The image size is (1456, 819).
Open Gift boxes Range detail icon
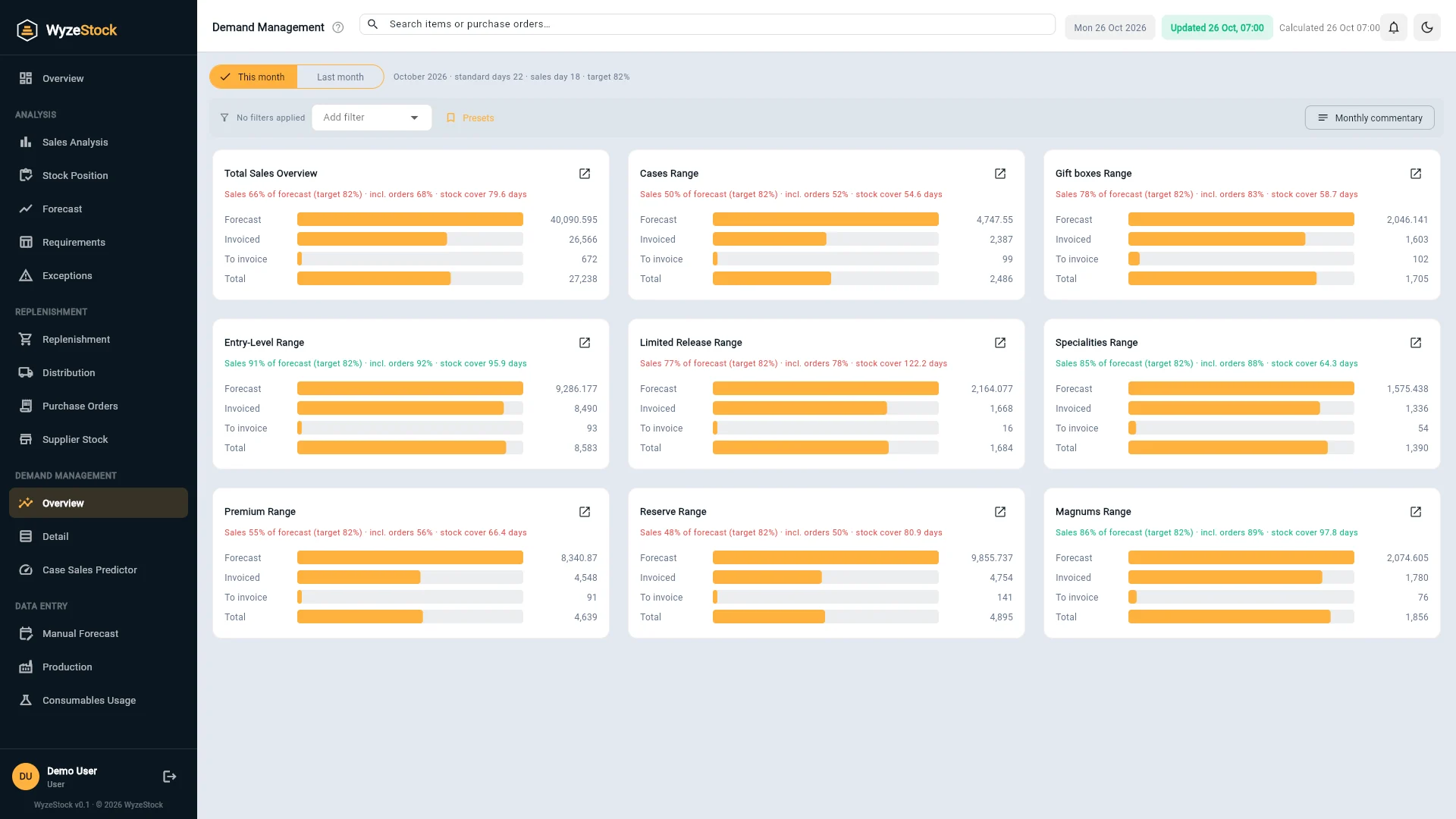pos(1416,174)
